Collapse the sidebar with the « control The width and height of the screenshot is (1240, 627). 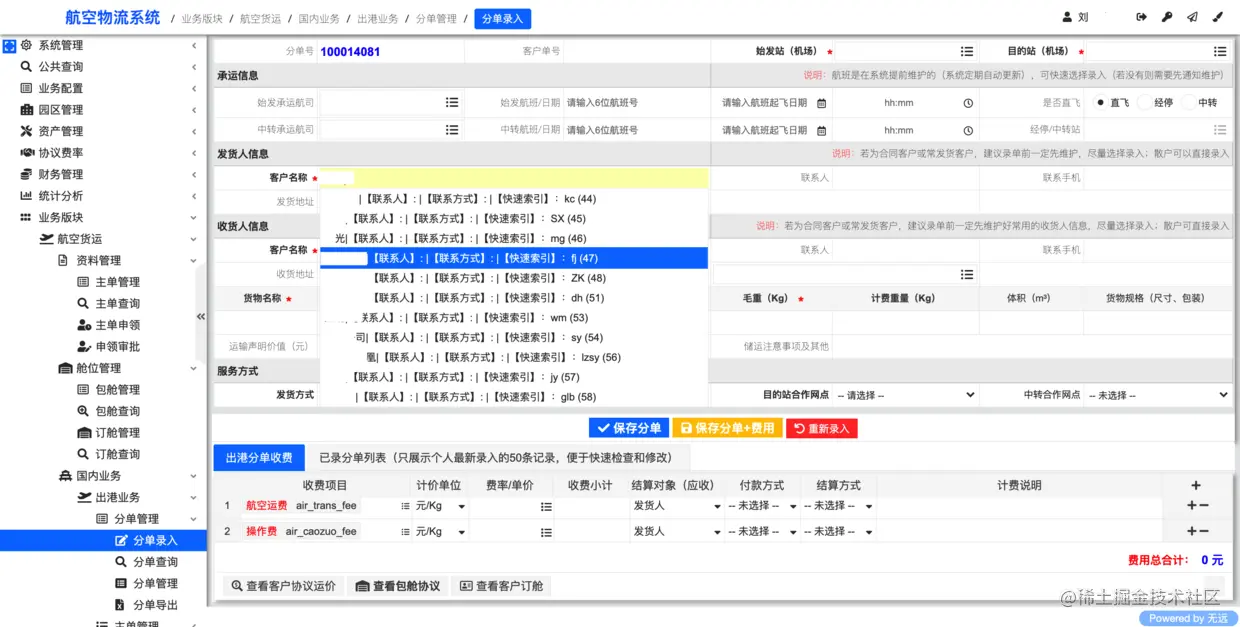[x=200, y=316]
